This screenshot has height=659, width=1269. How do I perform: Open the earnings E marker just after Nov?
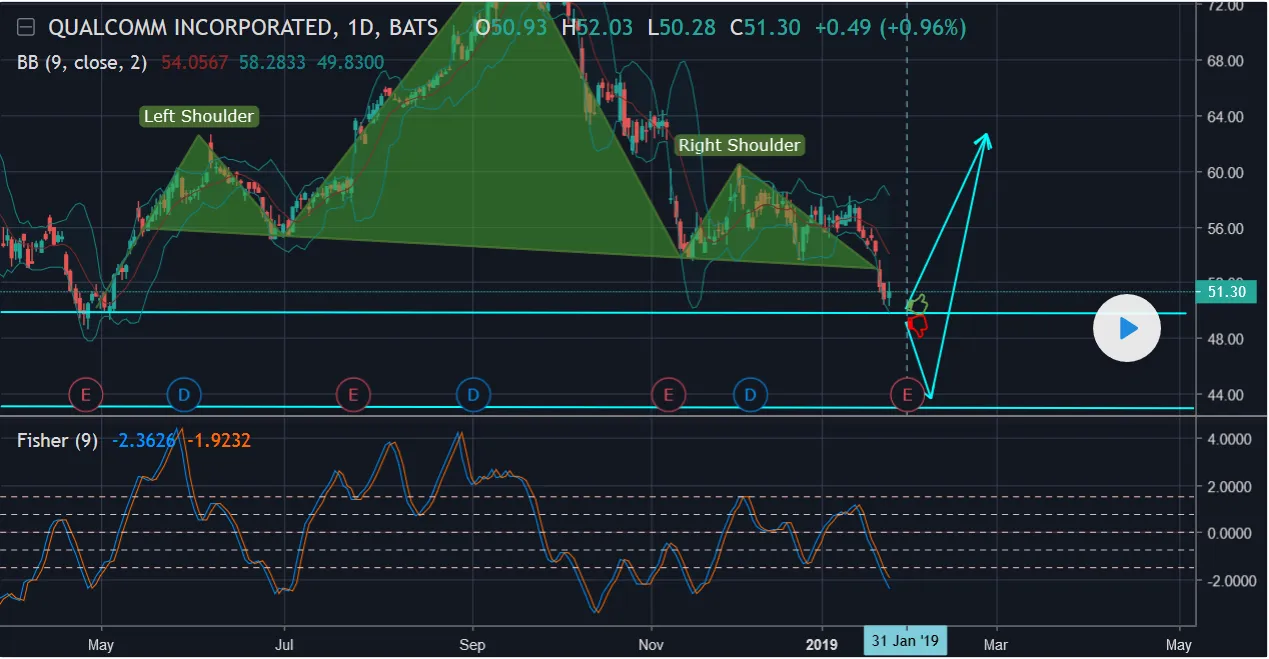(668, 396)
